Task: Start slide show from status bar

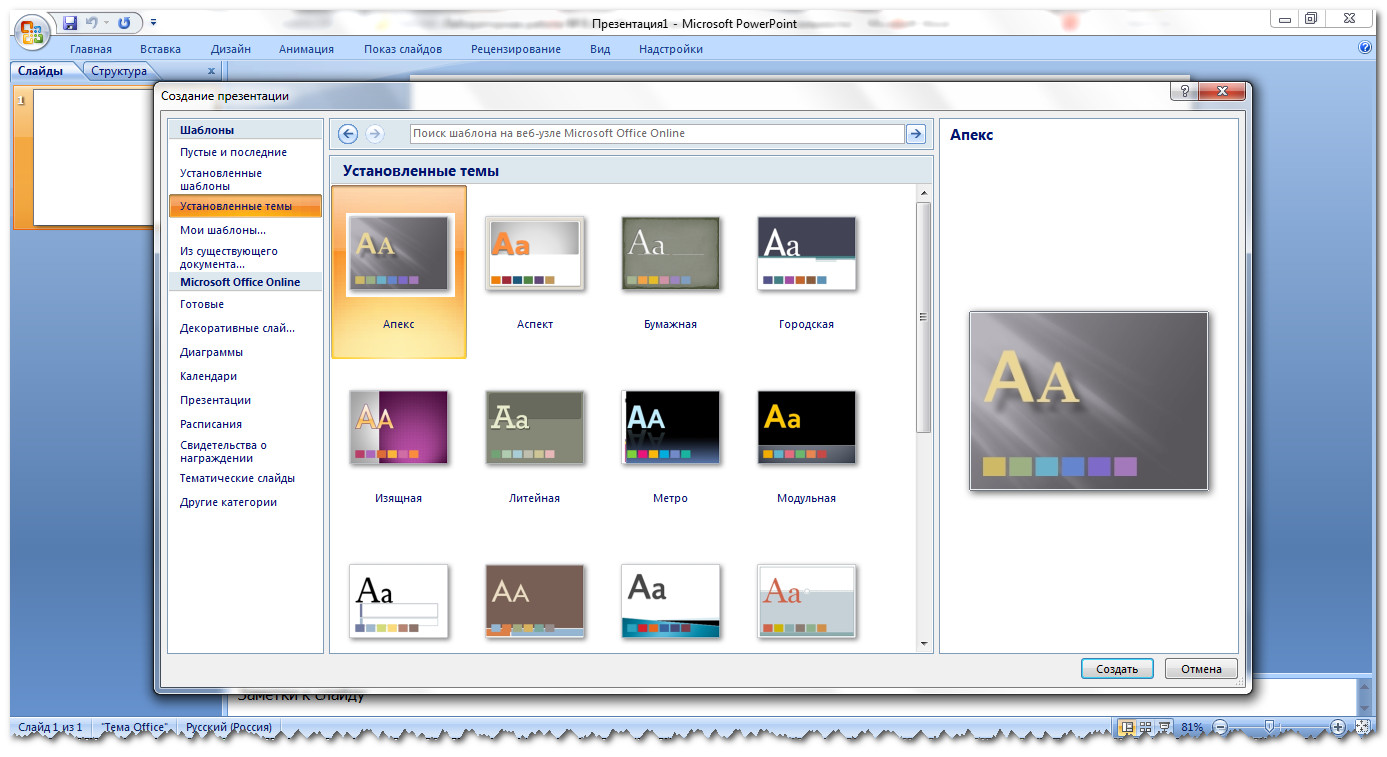Action: 1164,727
